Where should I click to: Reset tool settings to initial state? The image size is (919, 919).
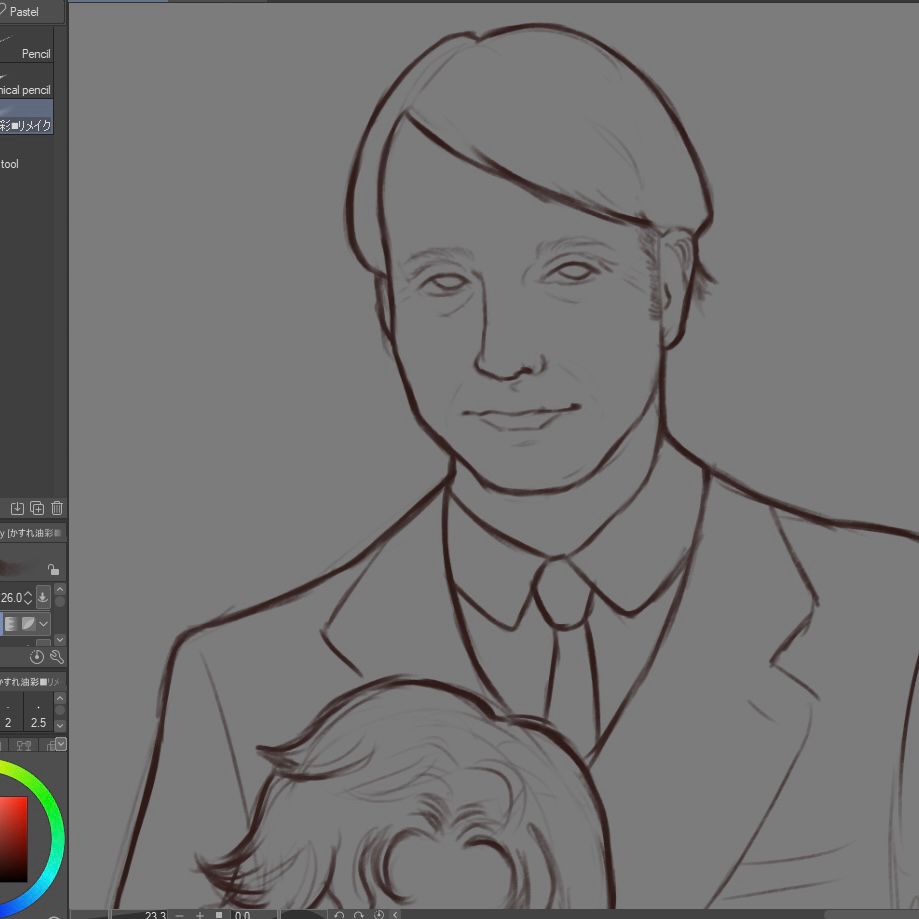point(36,657)
